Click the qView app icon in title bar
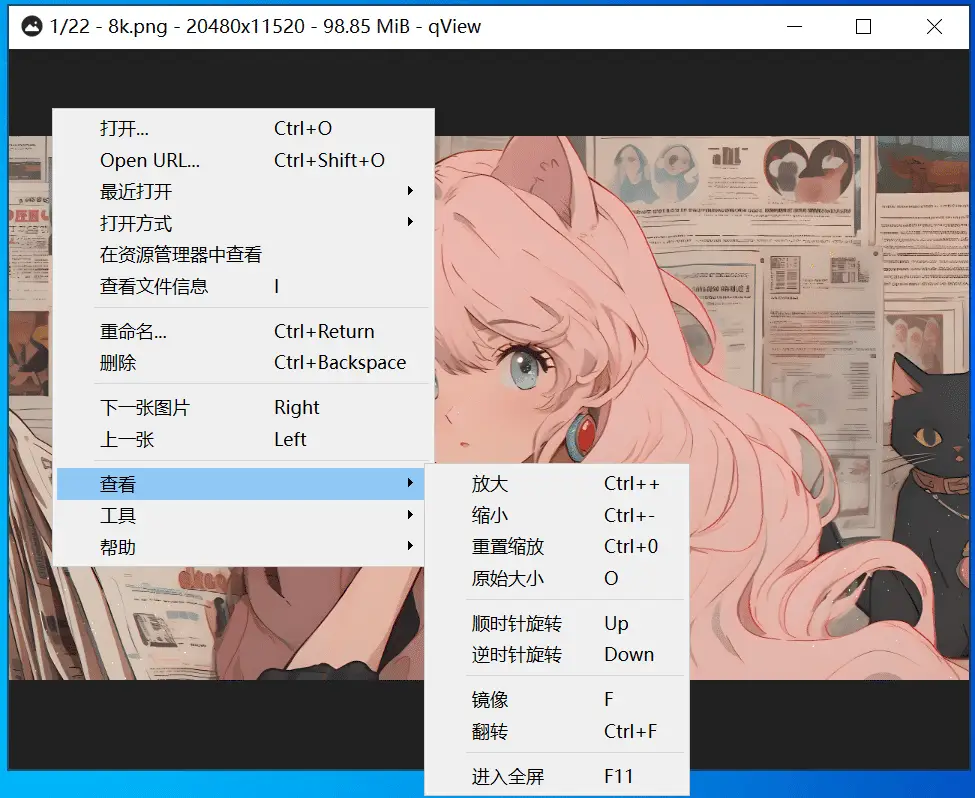The image size is (975, 798). tap(31, 27)
